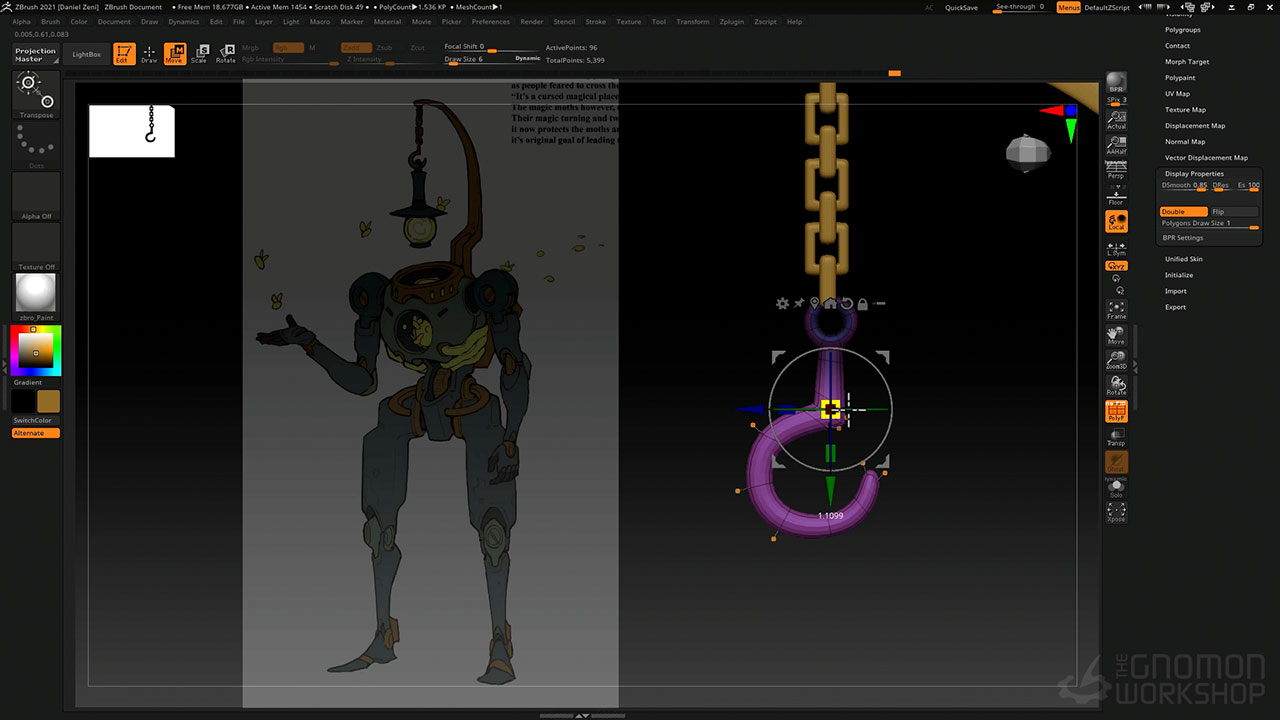The height and width of the screenshot is (720, 1280).
Task: Expand the Displacement Map section
Action: coord(1194,126)
